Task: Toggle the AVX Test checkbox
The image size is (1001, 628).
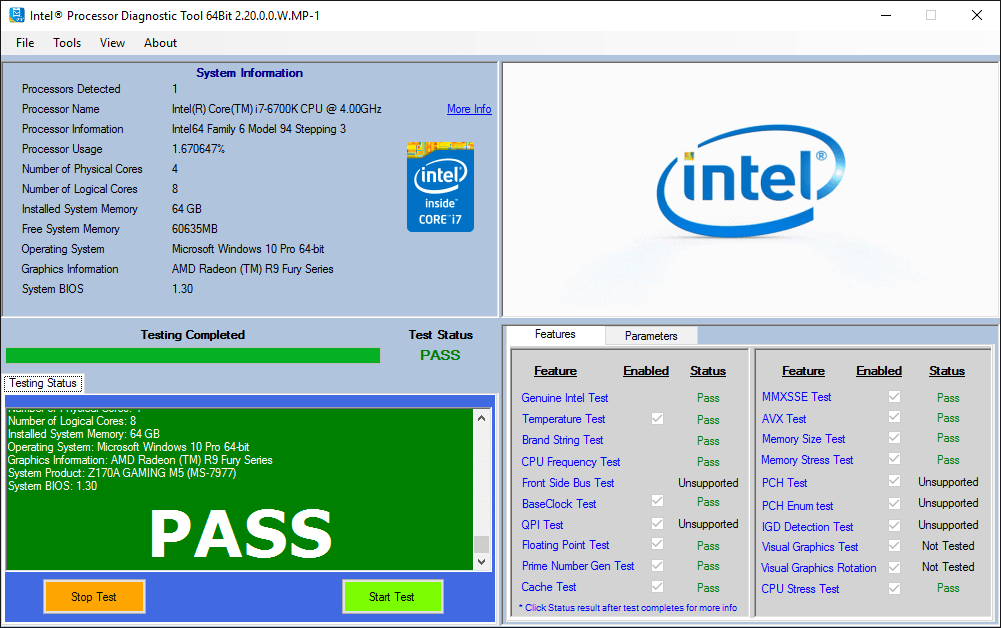Action: click(x=894, y=417)
